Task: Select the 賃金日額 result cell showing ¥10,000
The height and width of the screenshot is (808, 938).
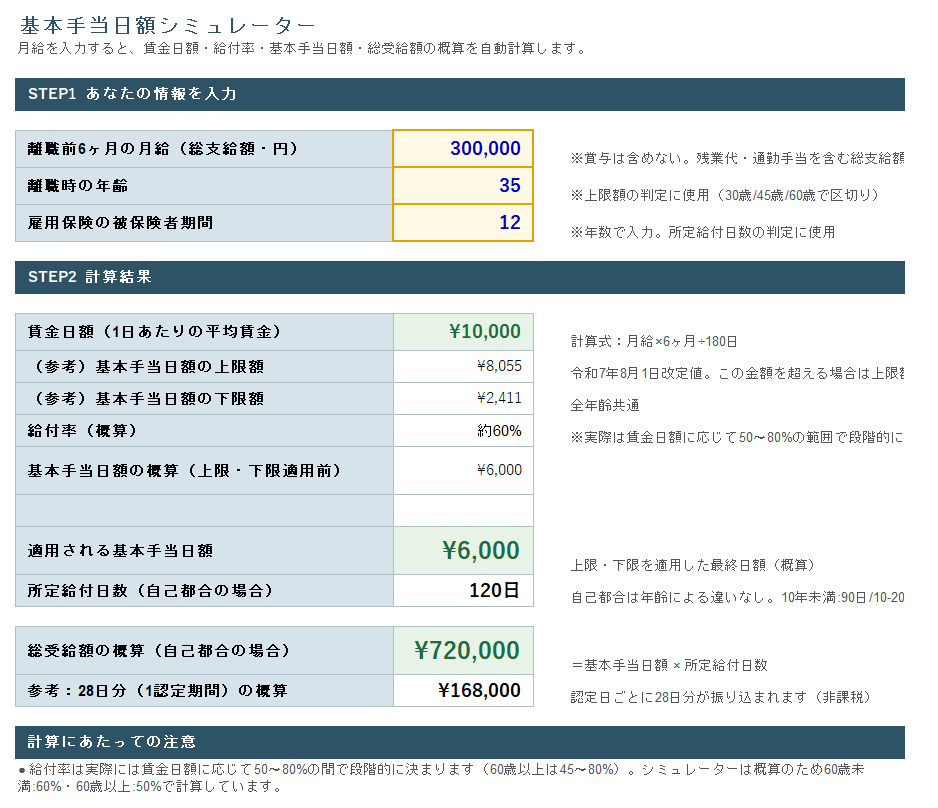Action: pos(463,332)
